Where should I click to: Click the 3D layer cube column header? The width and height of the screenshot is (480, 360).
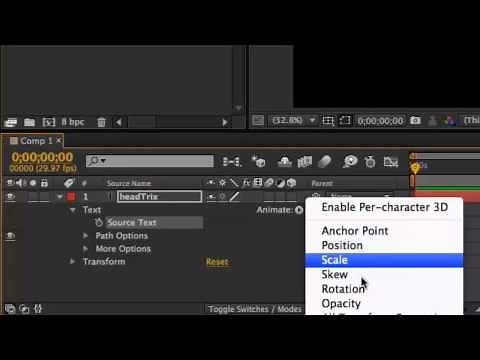(292, 183)
